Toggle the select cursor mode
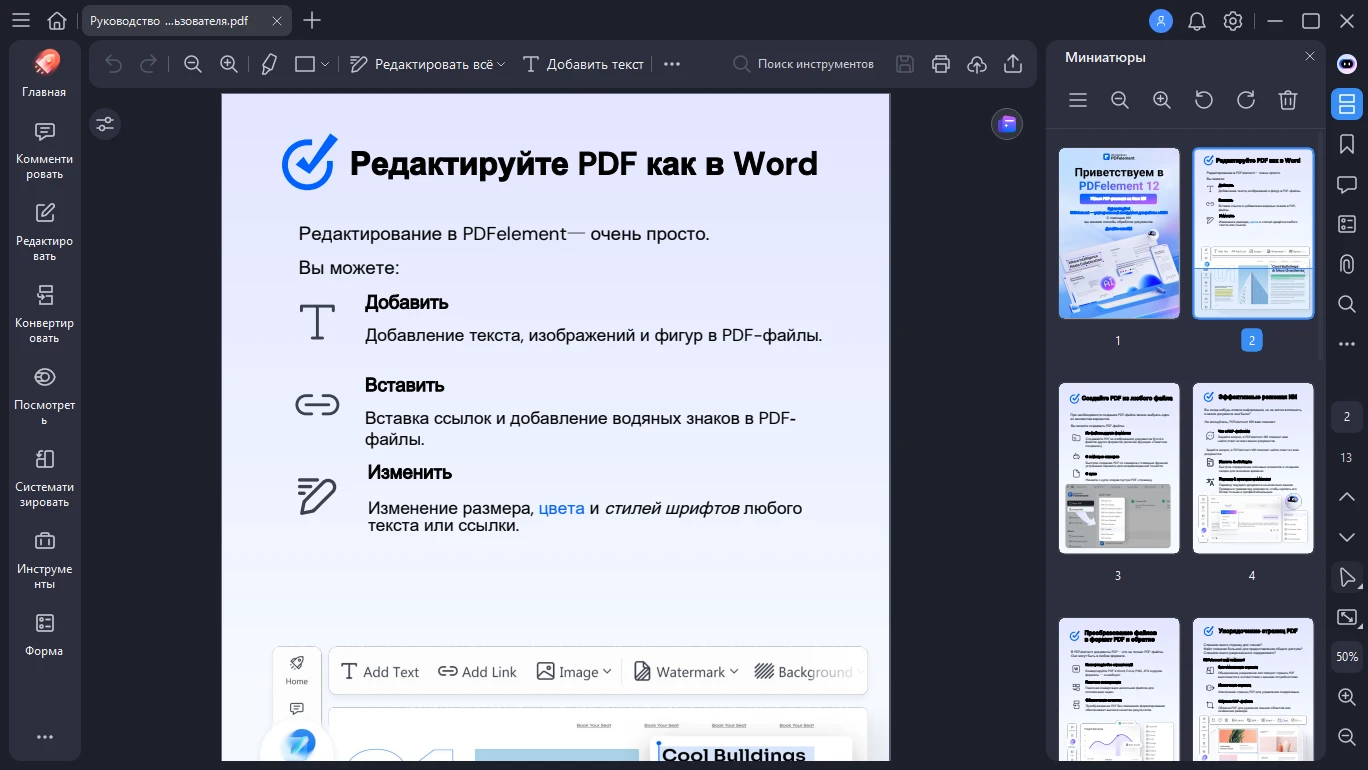1368x770 pixels. click(x=1347, y=577)
